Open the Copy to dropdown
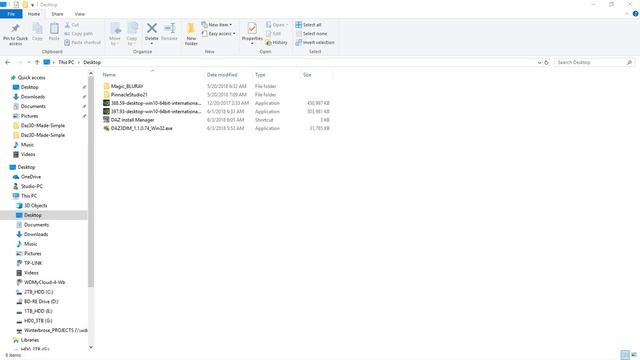This screenshot has height=360, width=640. [x=132, y=34]
